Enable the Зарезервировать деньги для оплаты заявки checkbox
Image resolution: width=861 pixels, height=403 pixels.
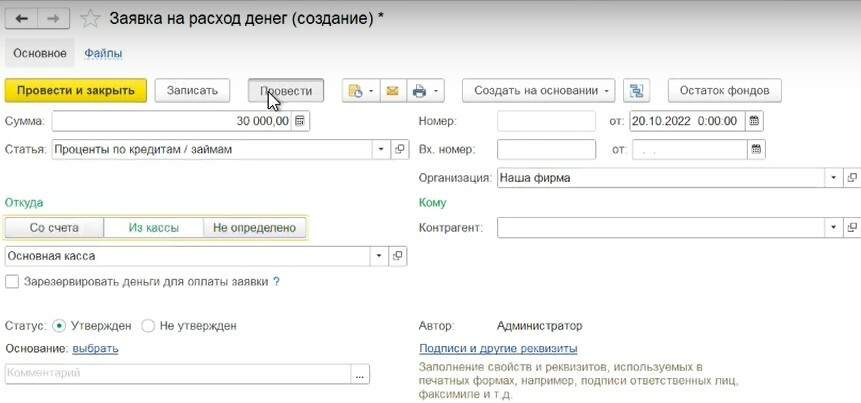(12, 282)
